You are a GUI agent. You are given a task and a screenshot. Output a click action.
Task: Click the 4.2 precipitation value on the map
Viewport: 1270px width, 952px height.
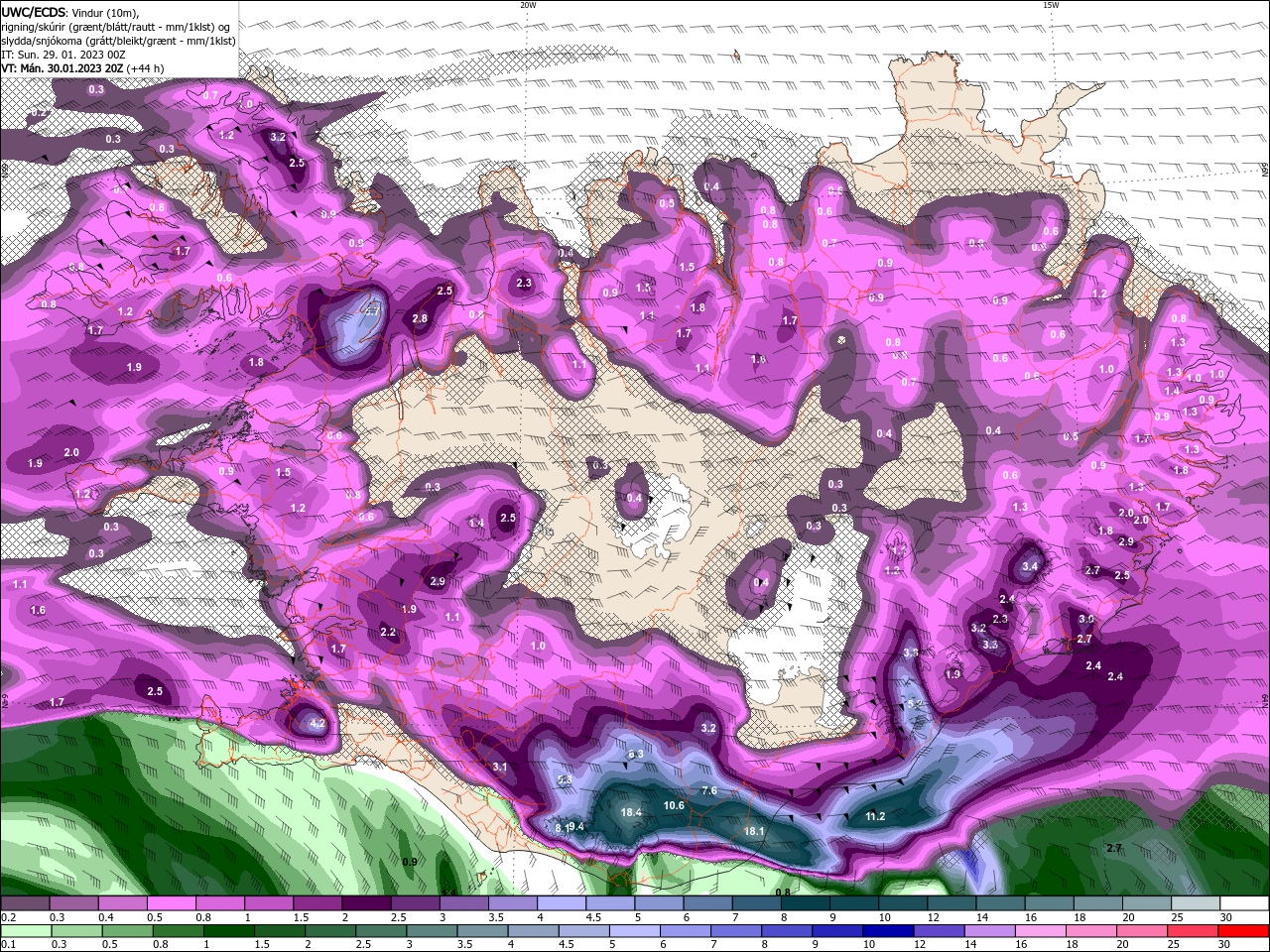pos(318,724)
